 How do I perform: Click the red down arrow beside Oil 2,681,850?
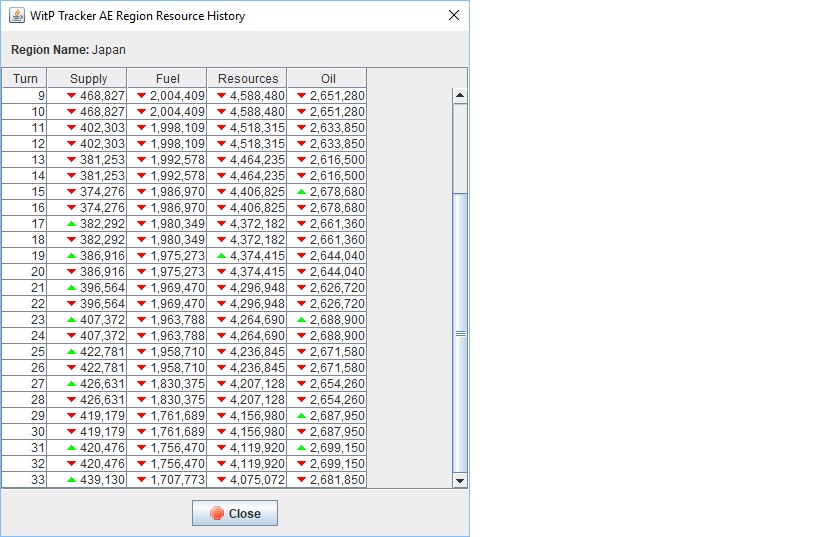click(x=301, y=480)
